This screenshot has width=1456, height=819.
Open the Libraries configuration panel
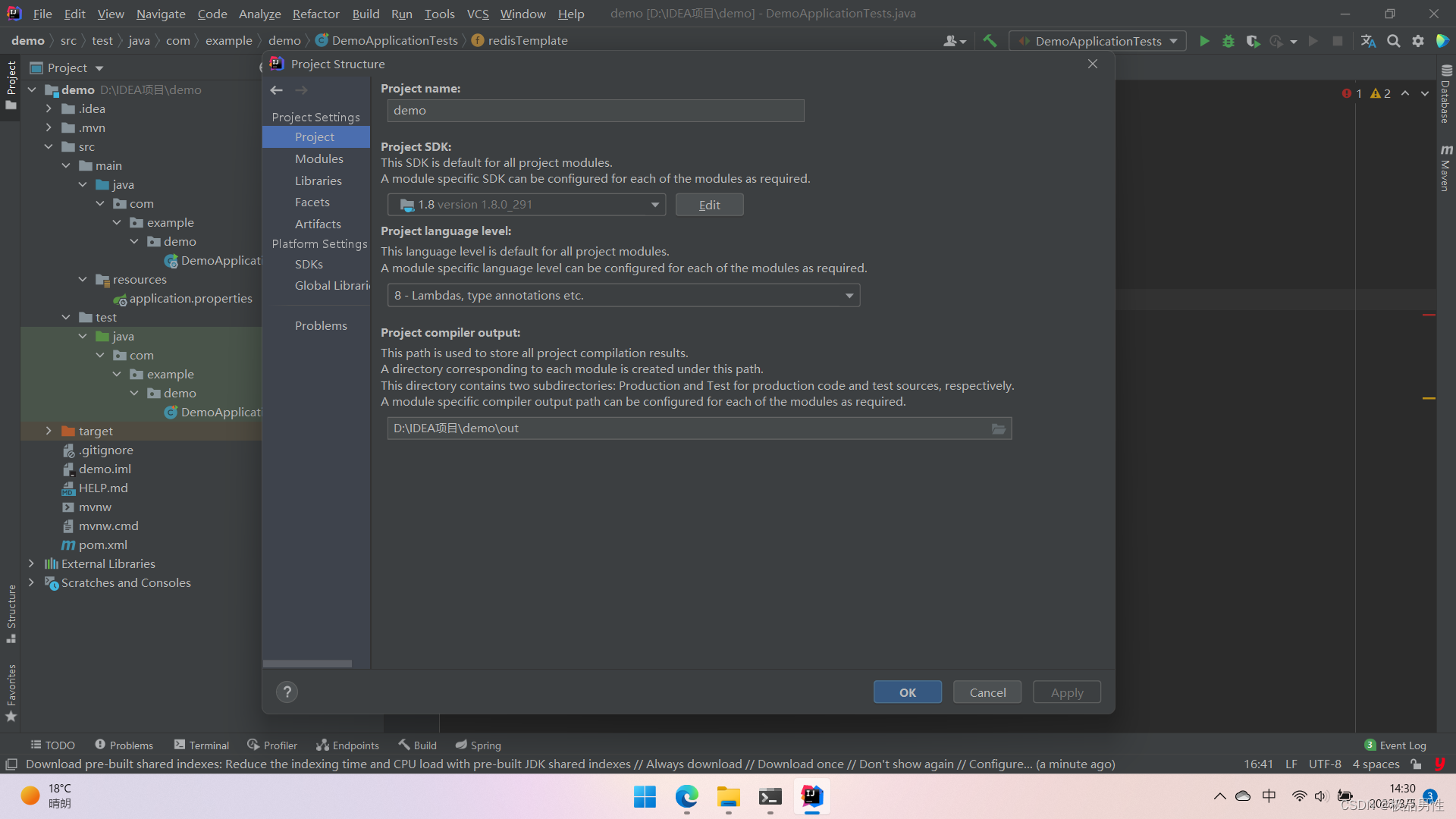[317, 180]
